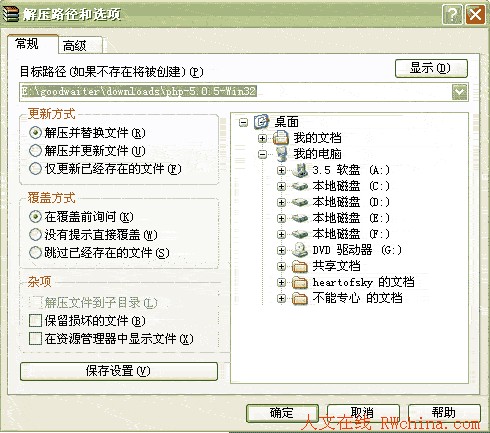The height and width of the screenshot is (433, 490).
Task: Open the destination path dropdown arrow
Action: [x=460, y=92]
